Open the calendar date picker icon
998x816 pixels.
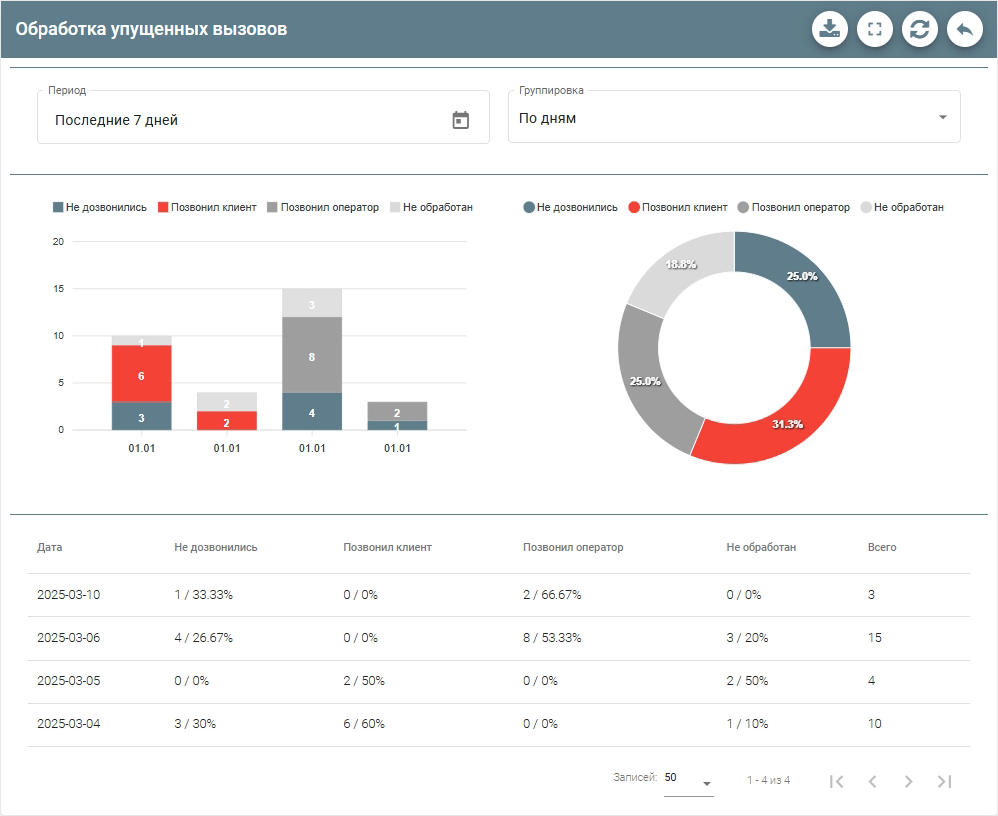[x=460, y=120]
